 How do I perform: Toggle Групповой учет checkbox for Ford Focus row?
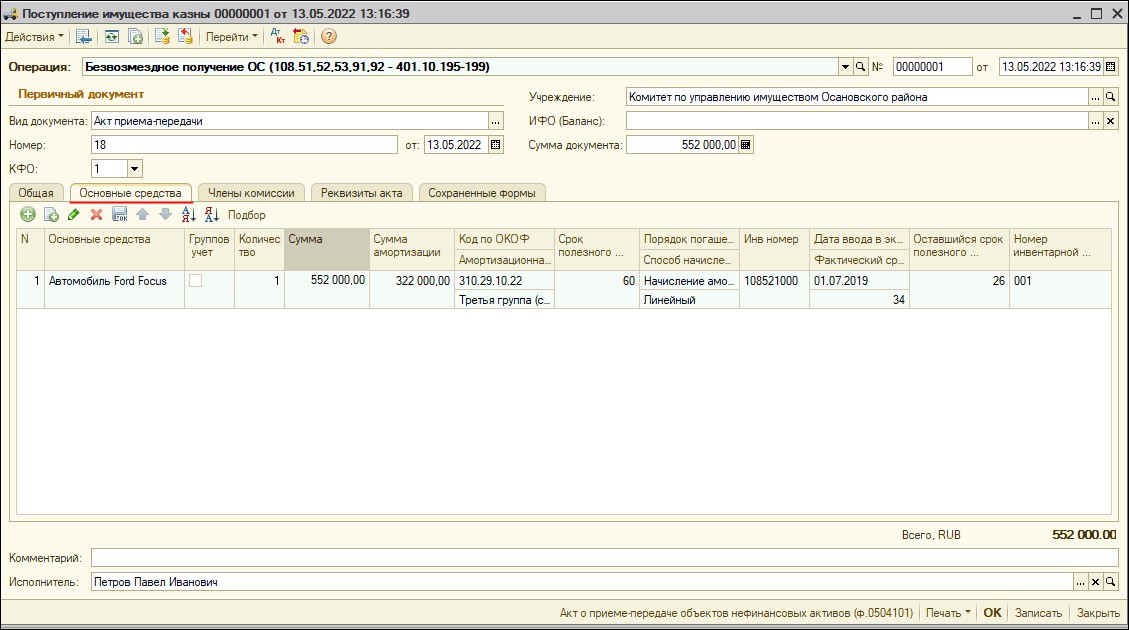[x=195, y=281]
